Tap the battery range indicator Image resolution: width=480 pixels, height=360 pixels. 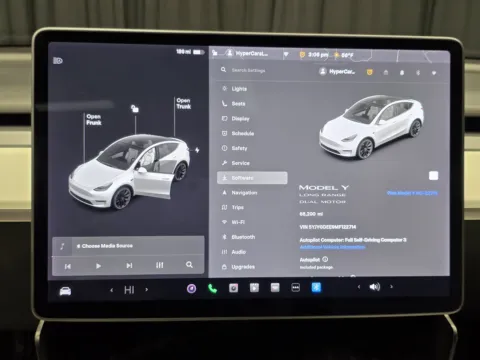click(x=190, y=52)
